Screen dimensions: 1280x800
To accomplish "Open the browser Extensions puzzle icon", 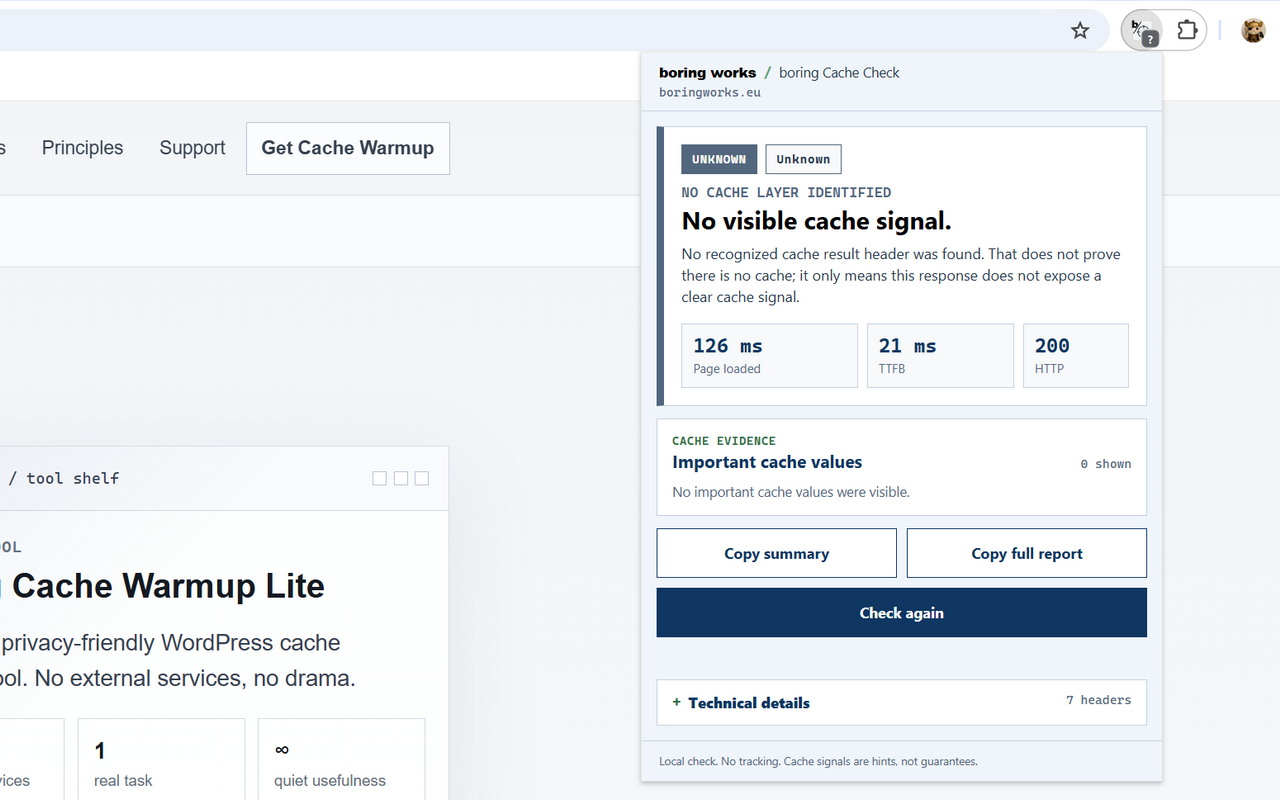I will pos(1187,30).
